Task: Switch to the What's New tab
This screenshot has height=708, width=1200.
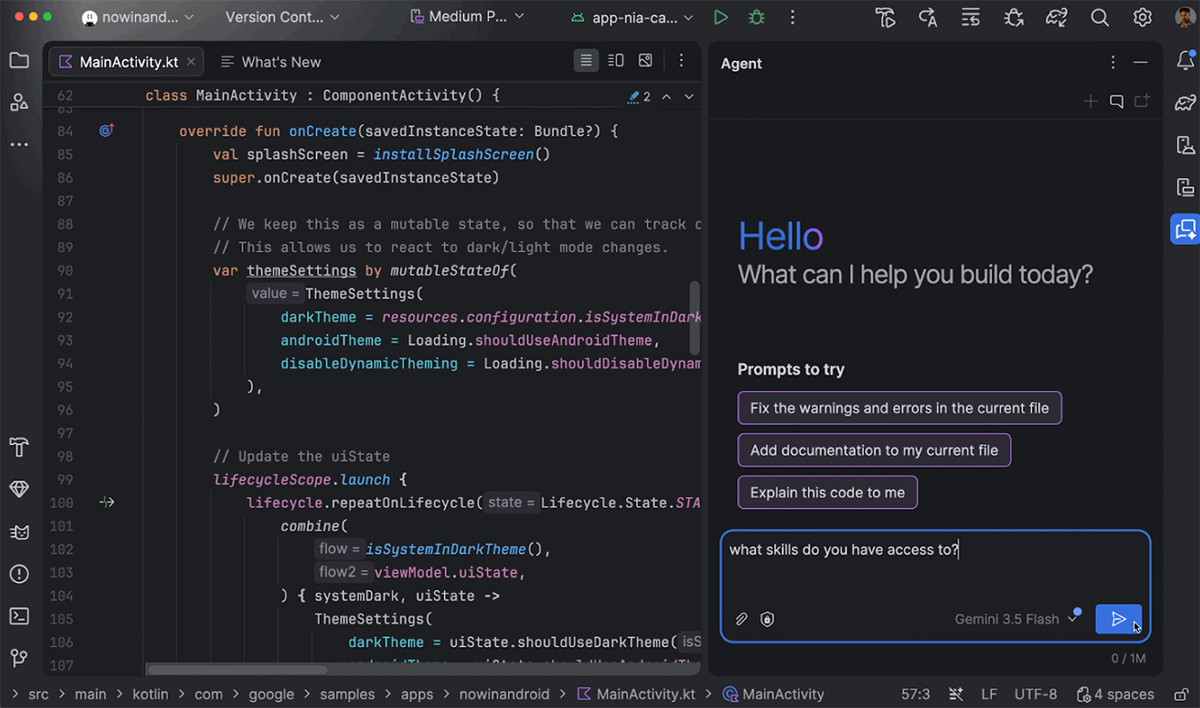Action: tap(271, 62)
